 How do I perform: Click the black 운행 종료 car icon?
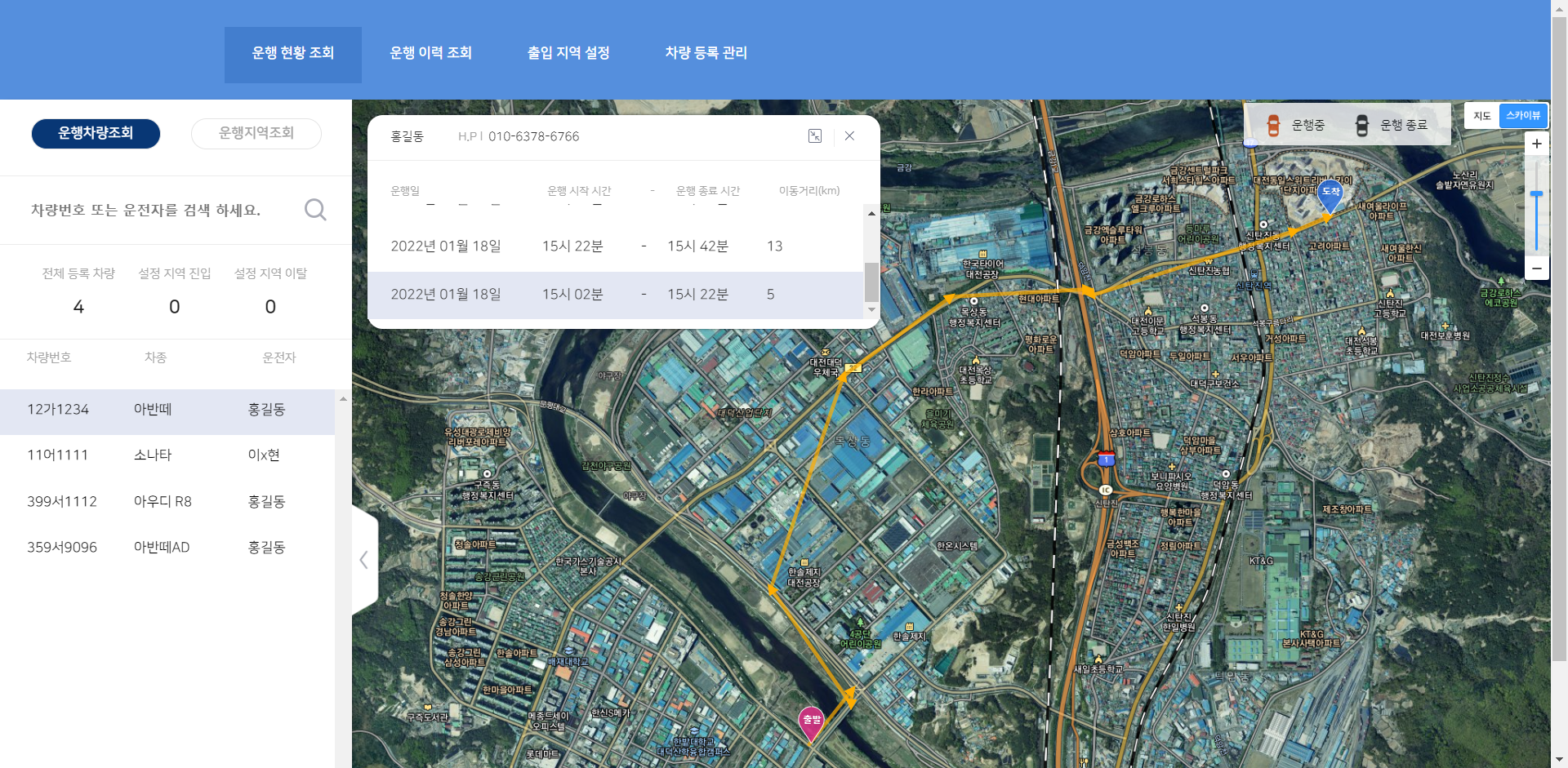[x=1361, y=125]
